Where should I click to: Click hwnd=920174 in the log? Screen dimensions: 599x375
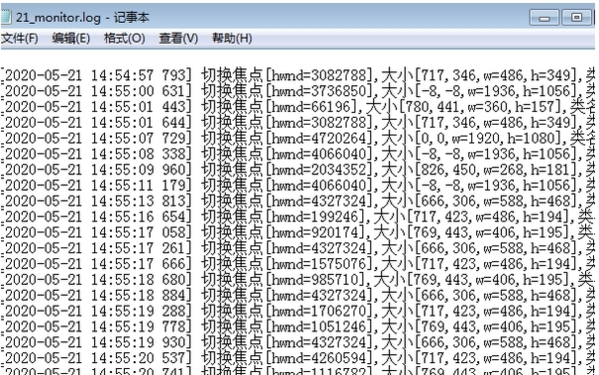316,233
